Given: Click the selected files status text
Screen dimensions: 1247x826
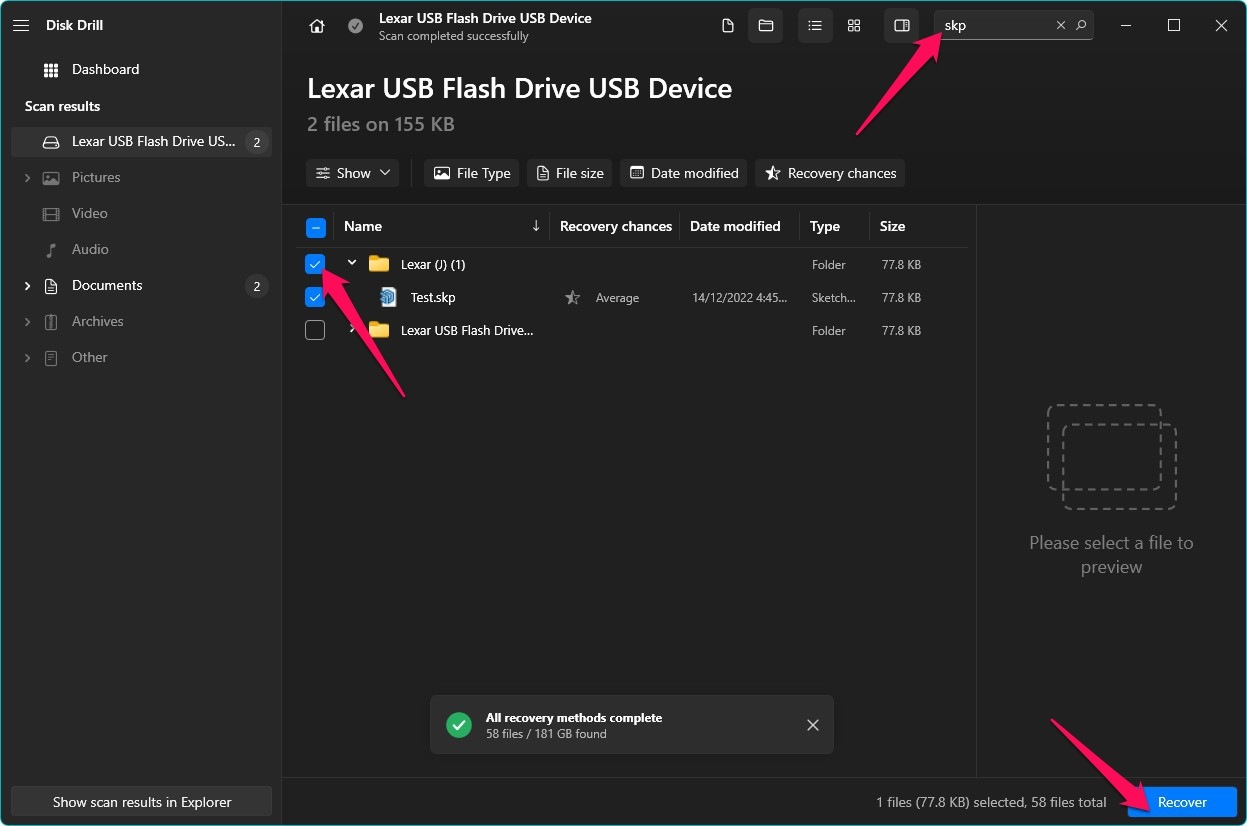Looking at the screenshot, I should click(991, 802).
